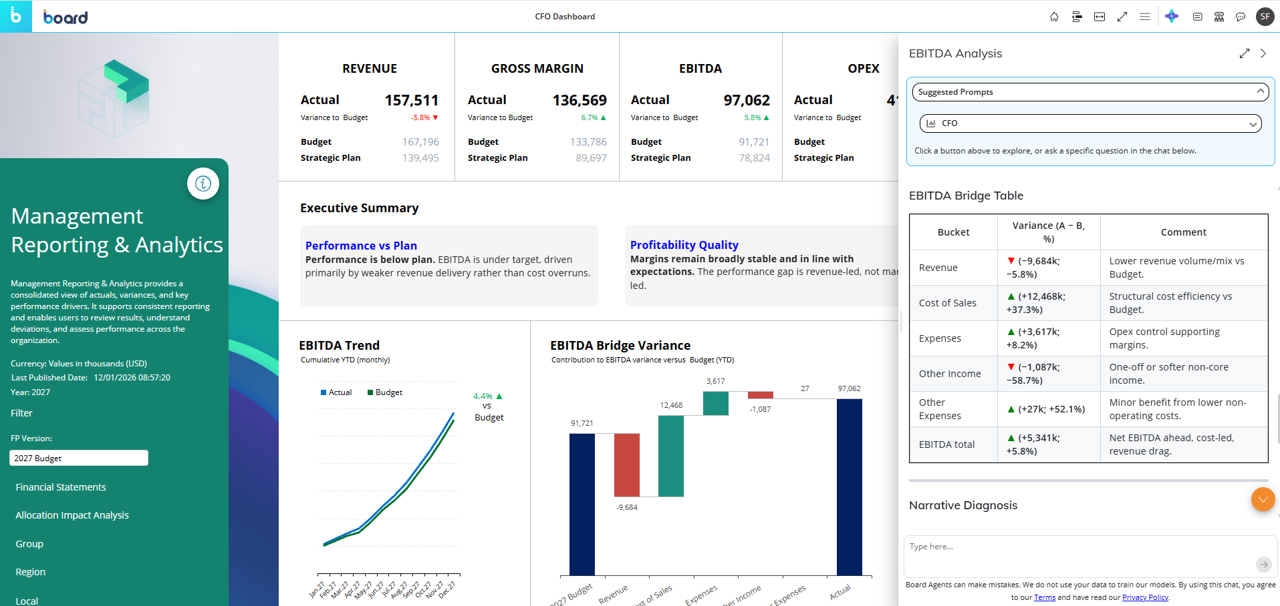Image resolution: width=1280 pixels, height=606 pixels.
Task: Open the FP Version '2027 Budget' selector
Action: (79, 458)
